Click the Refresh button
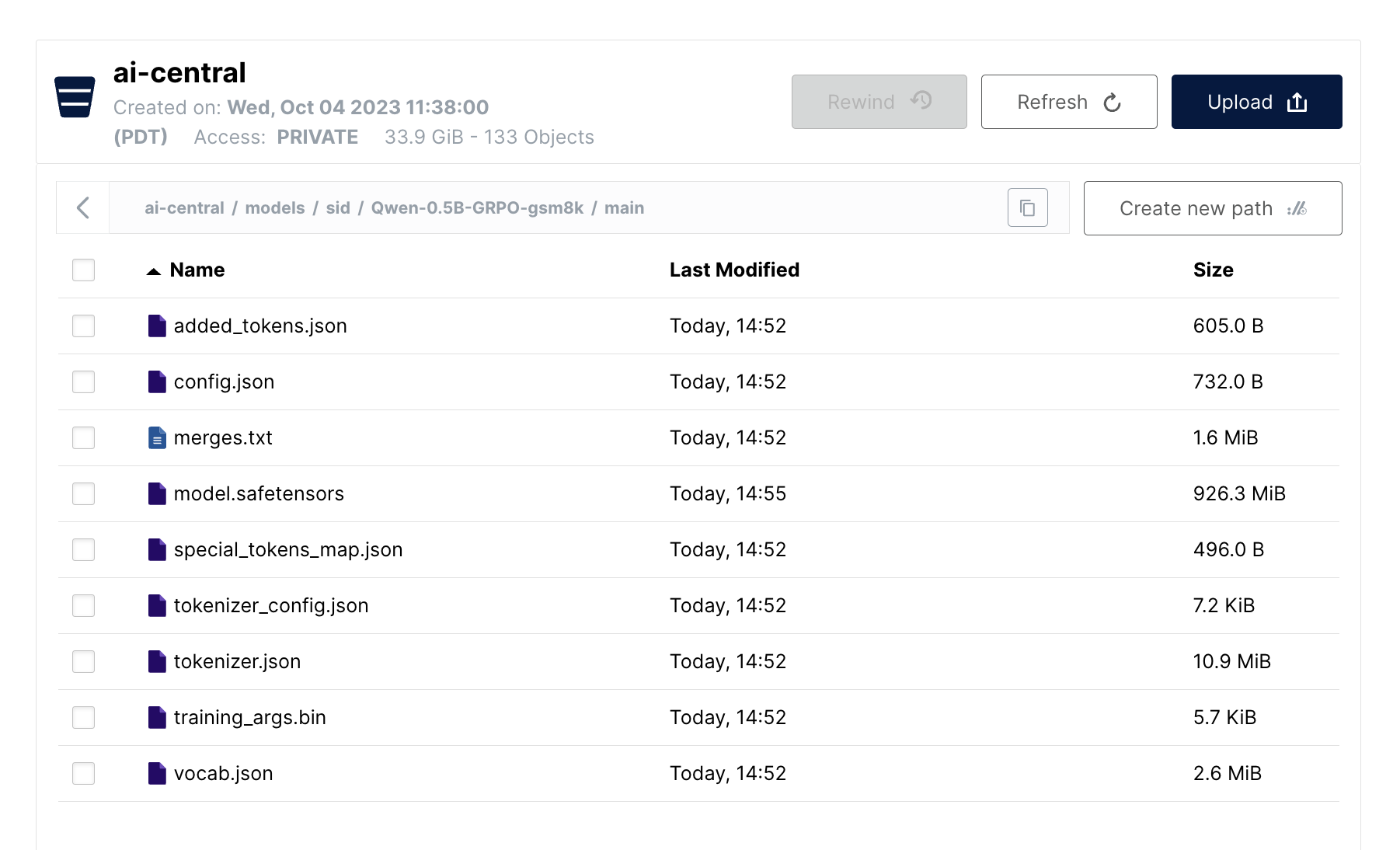The height and width of the screenshot is (850, 1400). coord(1068,102)
